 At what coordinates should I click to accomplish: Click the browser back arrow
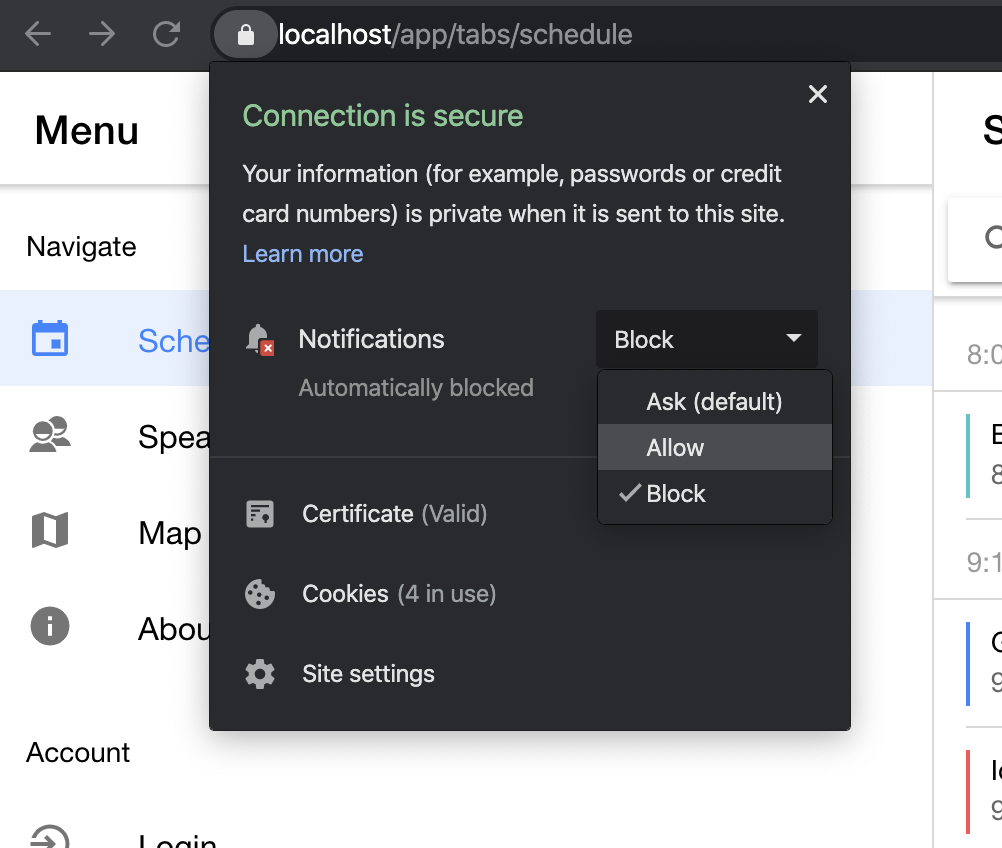[x=38, y=34]
